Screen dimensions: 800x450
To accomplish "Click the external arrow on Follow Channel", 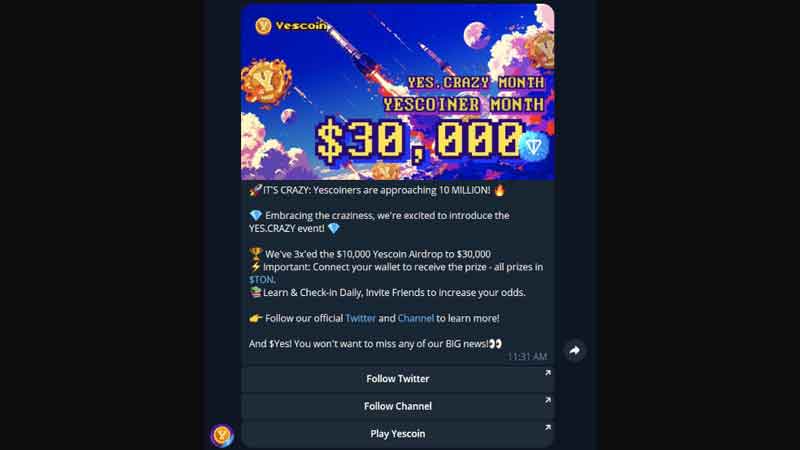I will (547, 401).
